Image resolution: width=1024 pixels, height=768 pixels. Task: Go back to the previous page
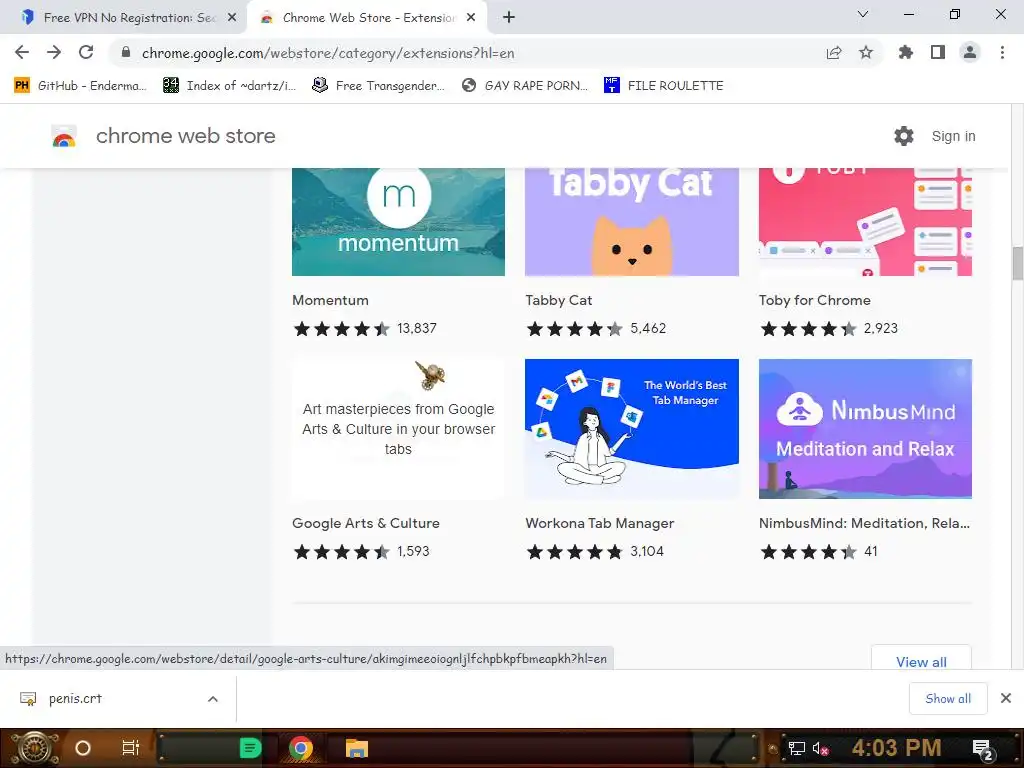(22, 52)
